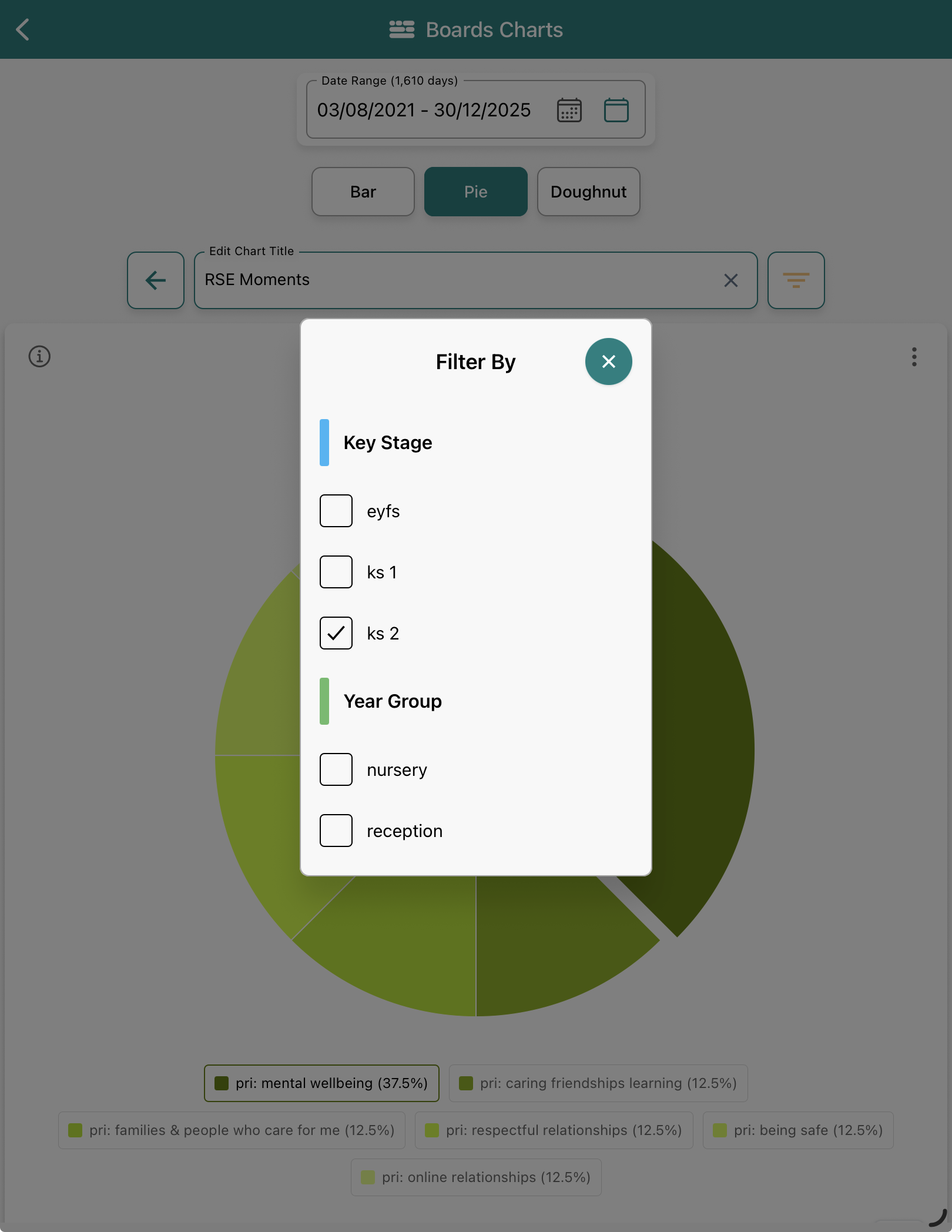Viewport: 952px width, 1232px height.
Task: Navigate back using the top-left arrow
Action: 24,29
